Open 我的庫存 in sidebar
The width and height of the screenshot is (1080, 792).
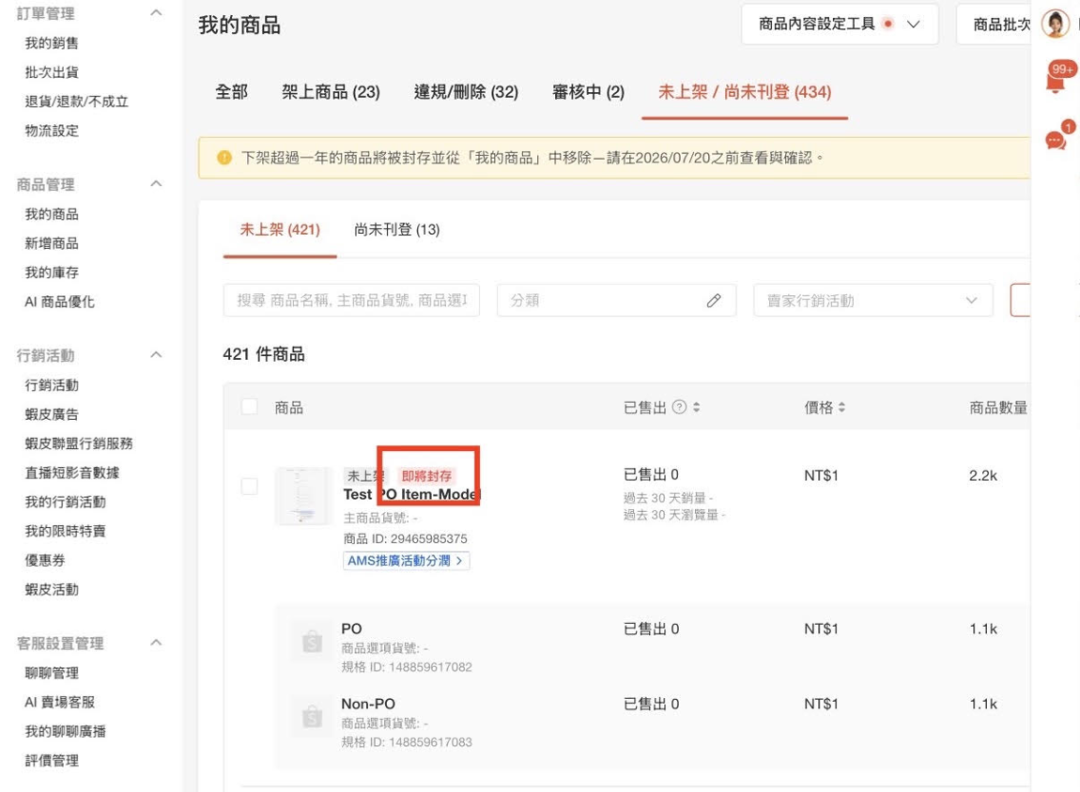52,273
